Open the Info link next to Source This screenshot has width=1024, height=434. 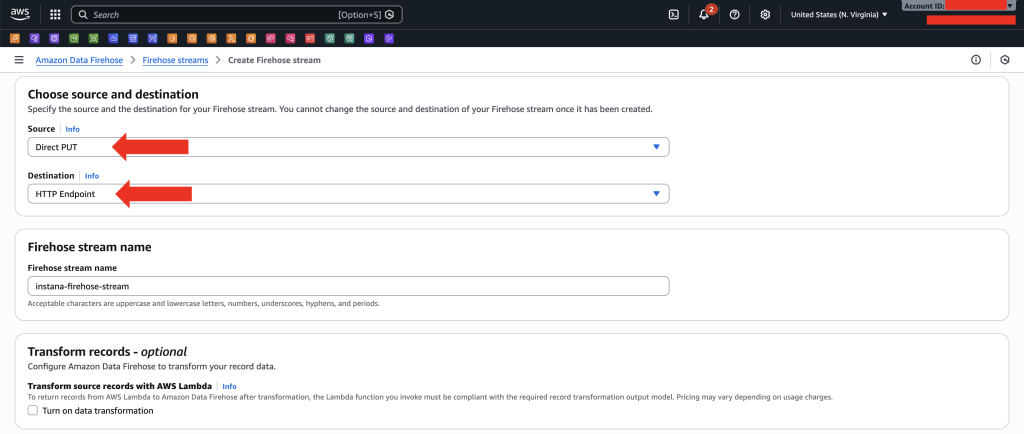tap(72, 129)
